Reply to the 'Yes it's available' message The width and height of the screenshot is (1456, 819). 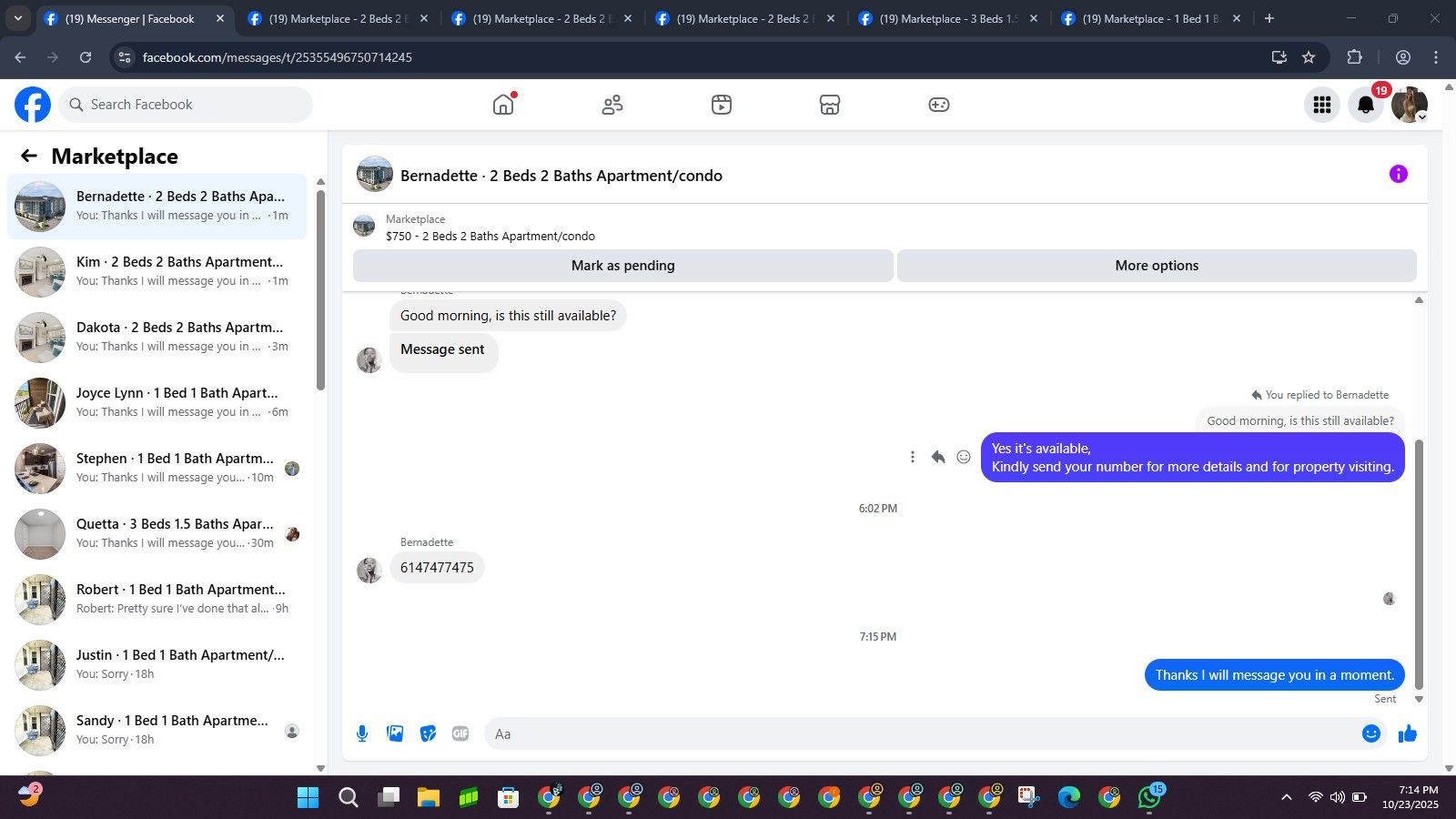(x=938, y=457)
